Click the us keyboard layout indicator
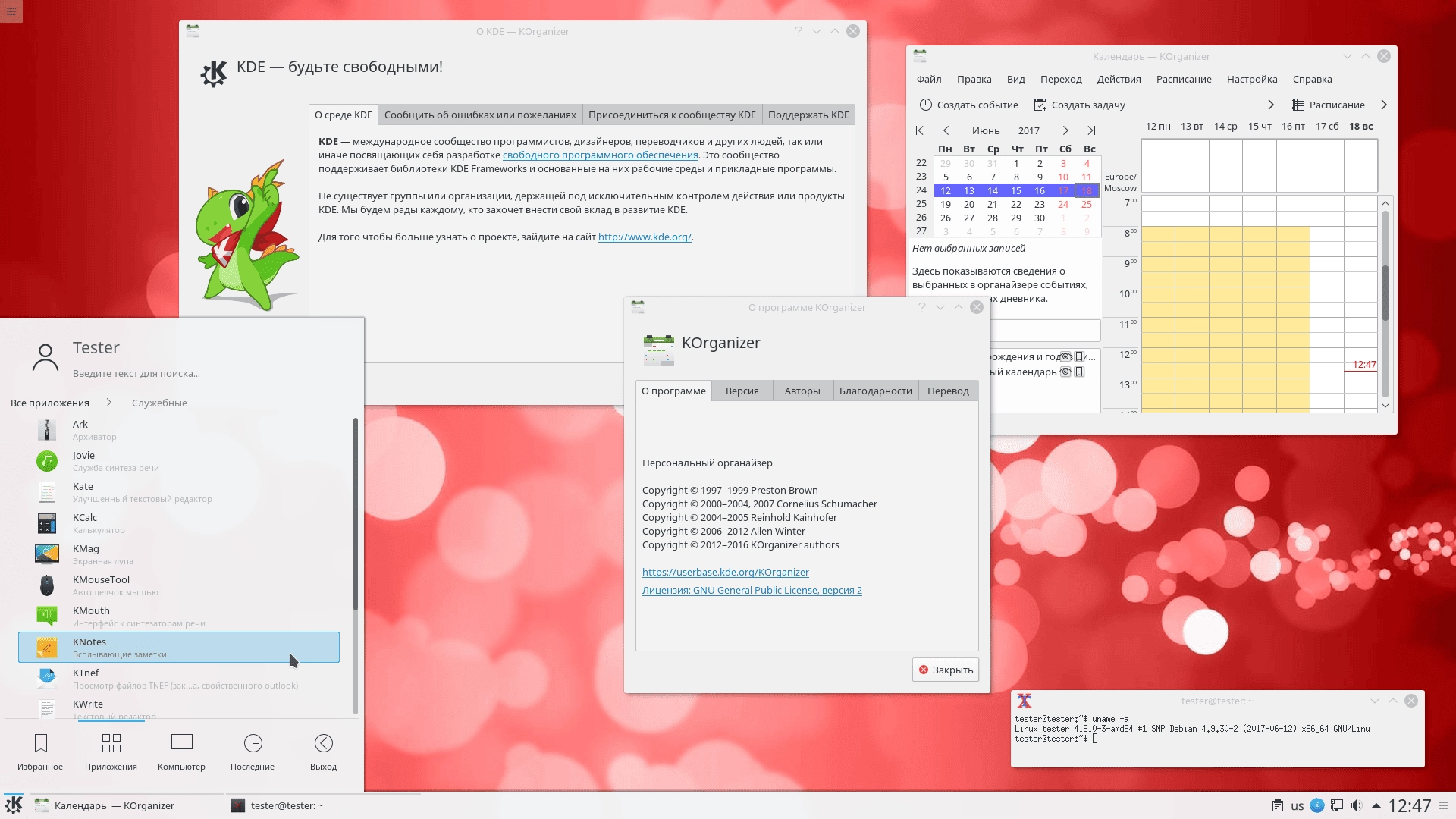The height and width of the screenshot is (819, 1456). [1298, 806]
